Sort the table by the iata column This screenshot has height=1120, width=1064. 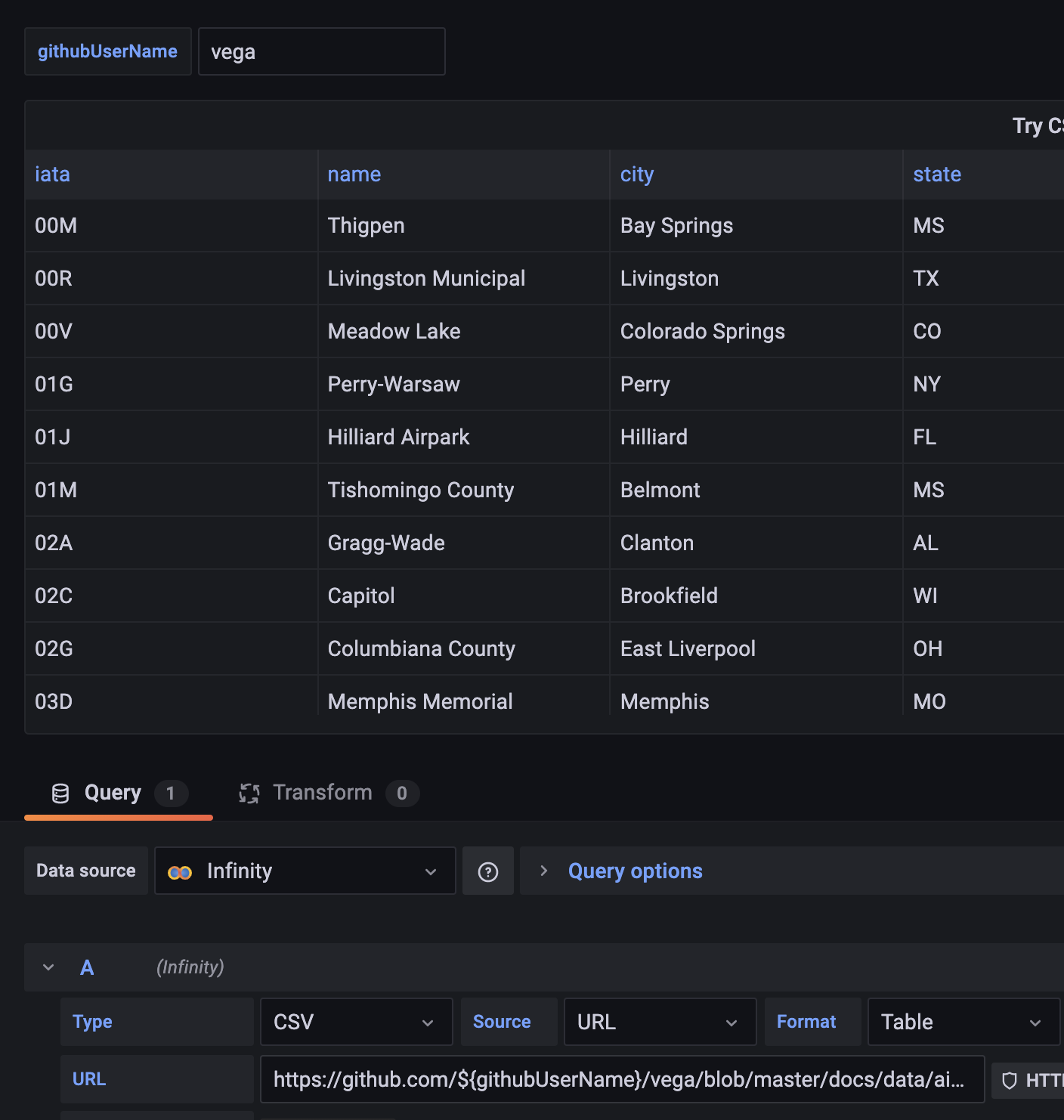(52, 174)
